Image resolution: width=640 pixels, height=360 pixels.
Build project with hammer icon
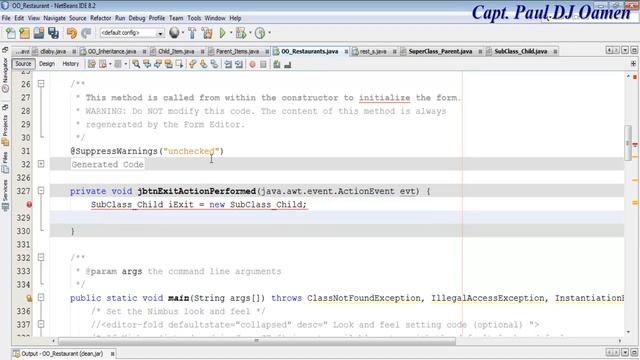[x=192, y=33]
